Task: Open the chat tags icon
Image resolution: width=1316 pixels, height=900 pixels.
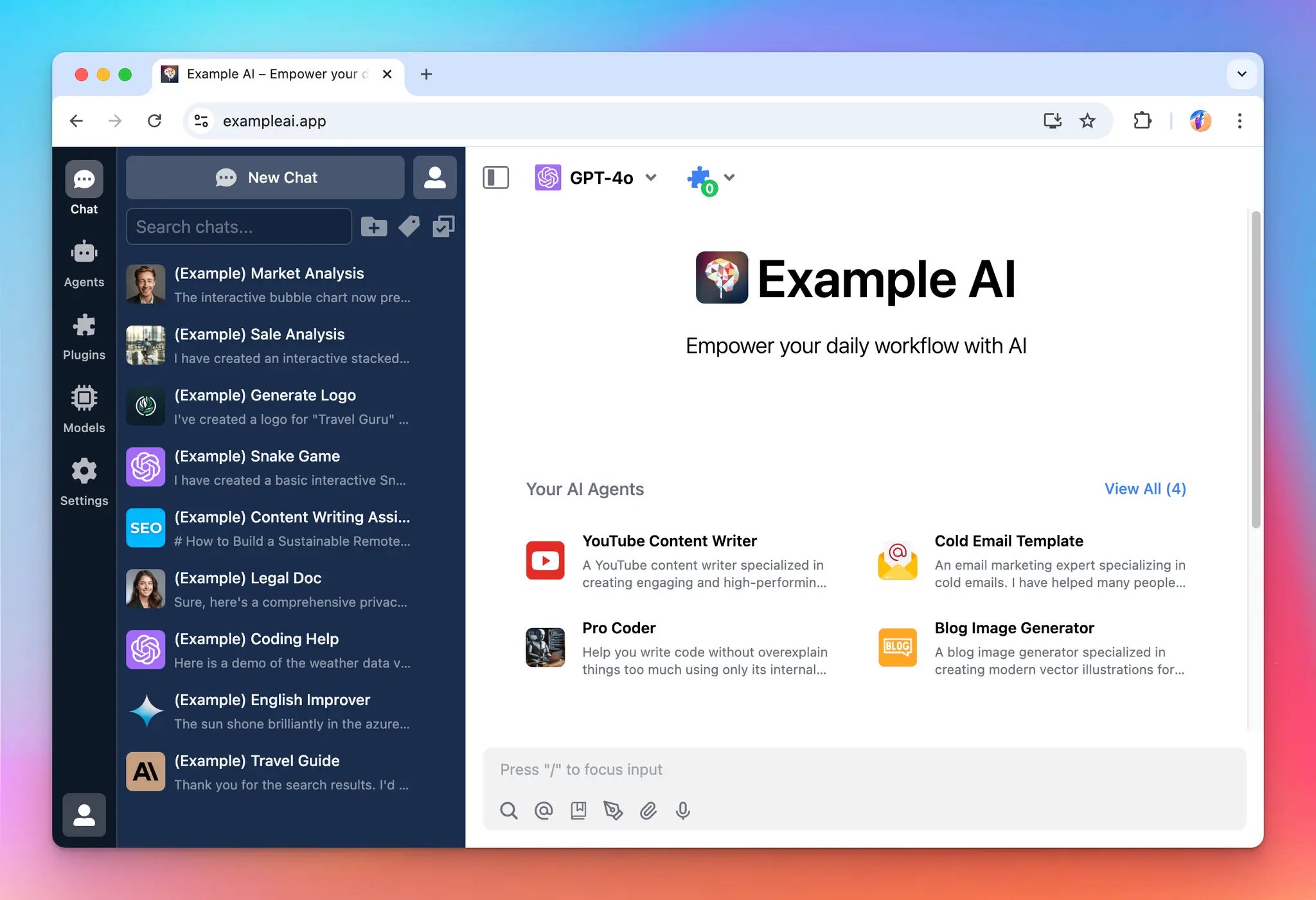Action: [x=409, y=226]
